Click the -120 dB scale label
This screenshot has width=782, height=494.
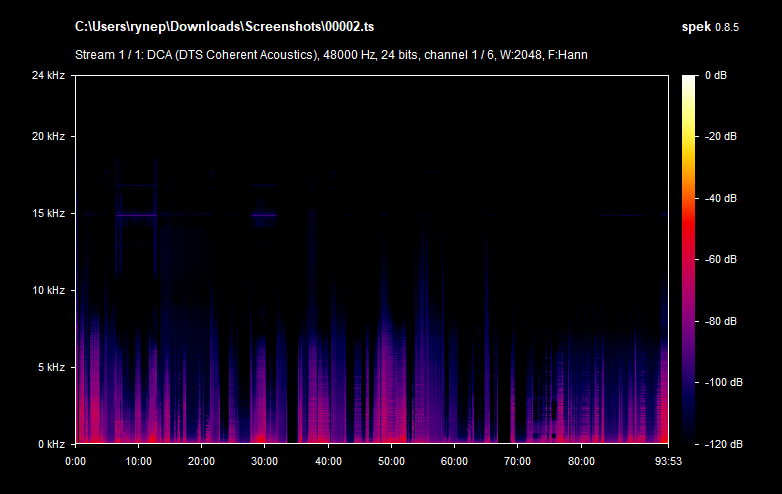[x=722, y=444]
